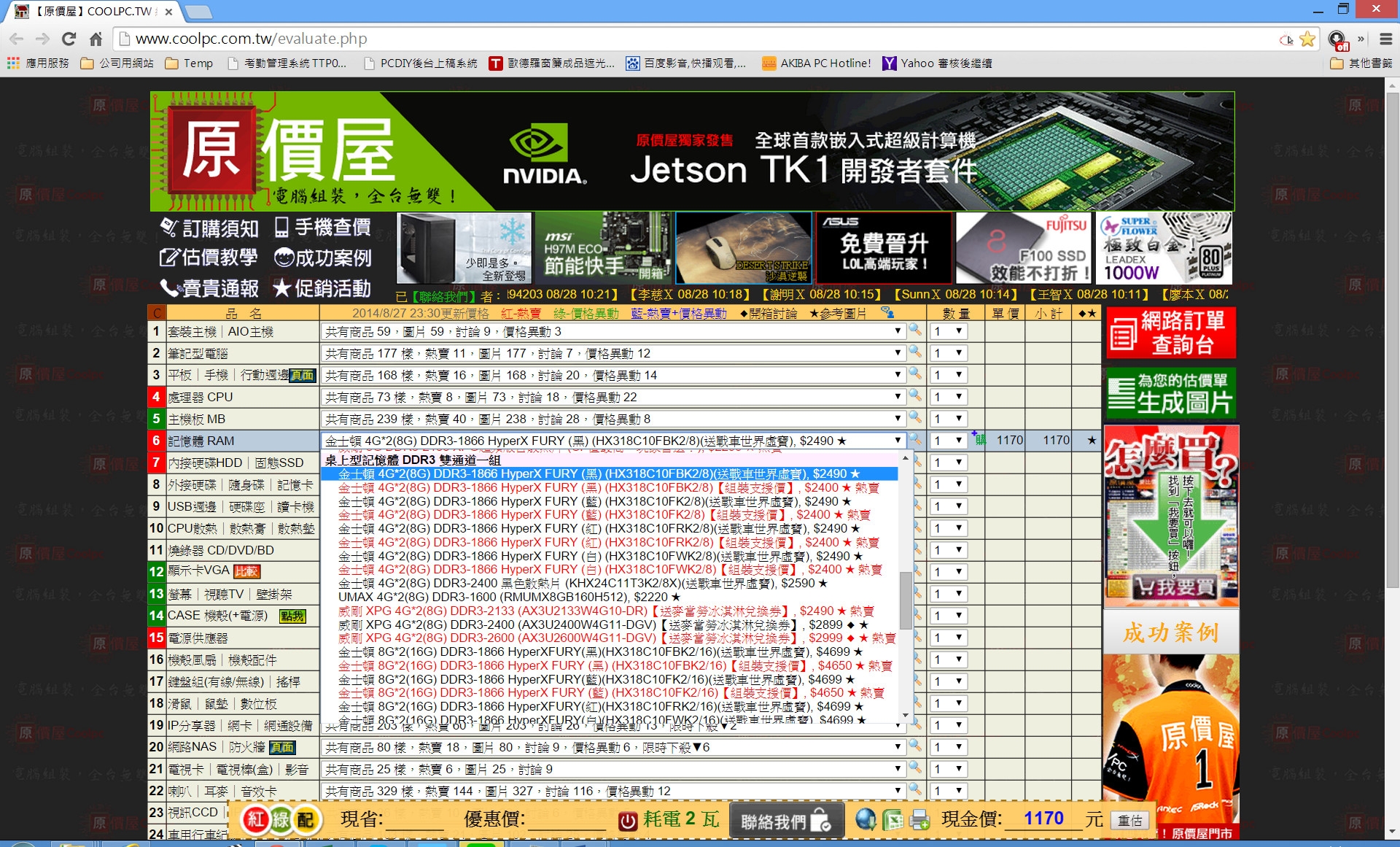1400x847 pixels.
Task: Open the 套裝主機 product dropdown
Action: coord(613,331)
